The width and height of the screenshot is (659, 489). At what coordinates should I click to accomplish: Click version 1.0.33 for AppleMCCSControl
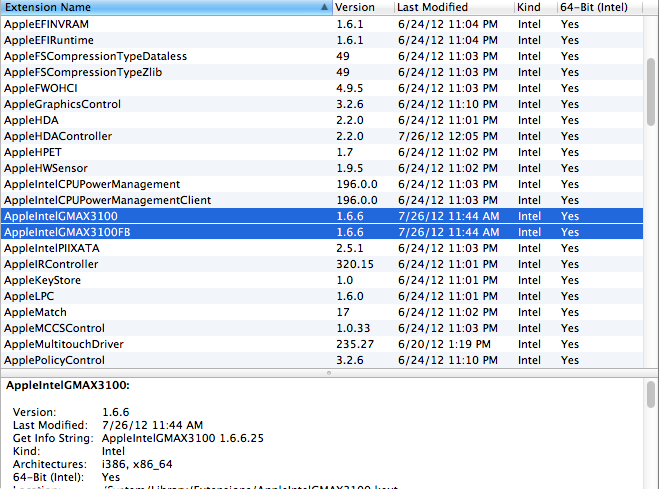coord(353,328)
